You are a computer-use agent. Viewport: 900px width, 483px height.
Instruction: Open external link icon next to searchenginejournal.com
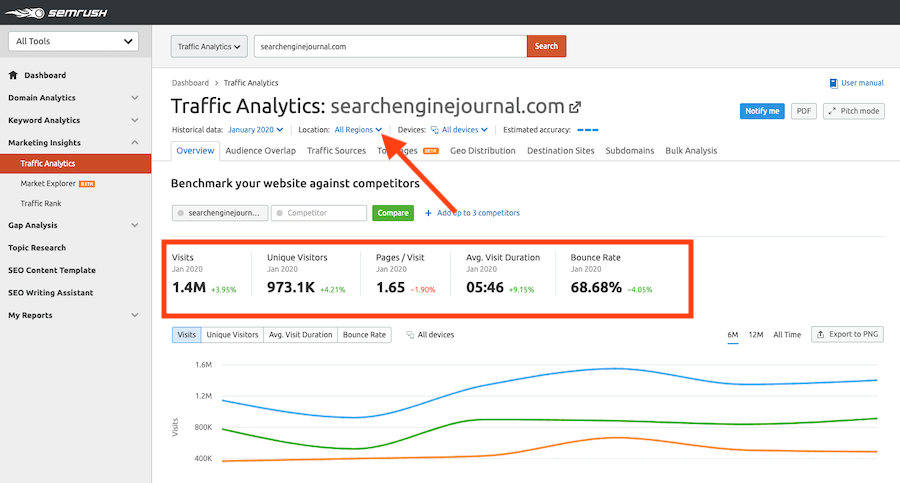[x=575, y=107]
